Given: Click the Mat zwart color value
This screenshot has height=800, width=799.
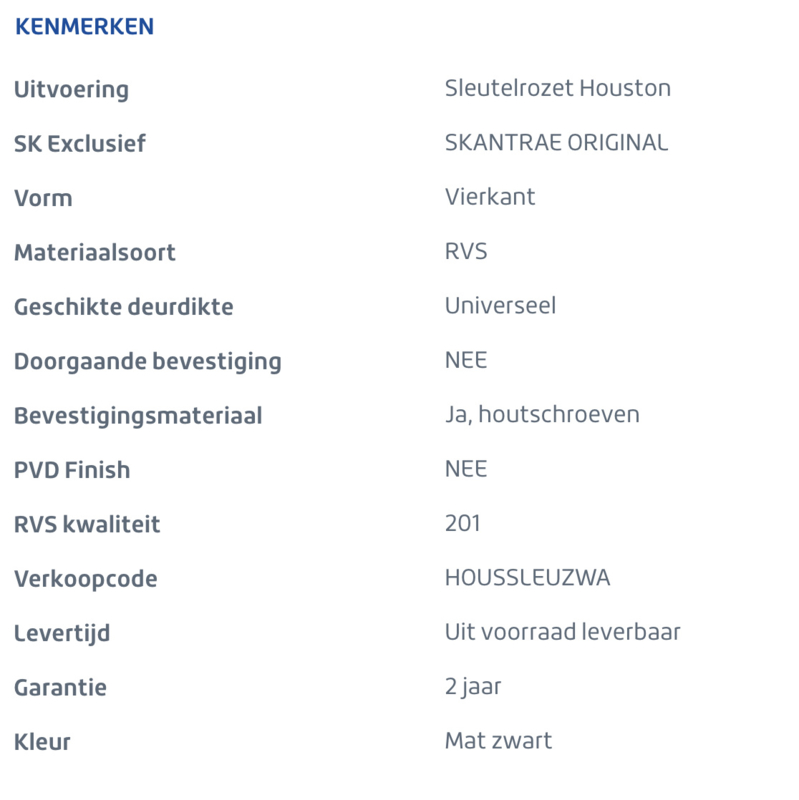Looking at the screenshot, I should tap(498, 741).
